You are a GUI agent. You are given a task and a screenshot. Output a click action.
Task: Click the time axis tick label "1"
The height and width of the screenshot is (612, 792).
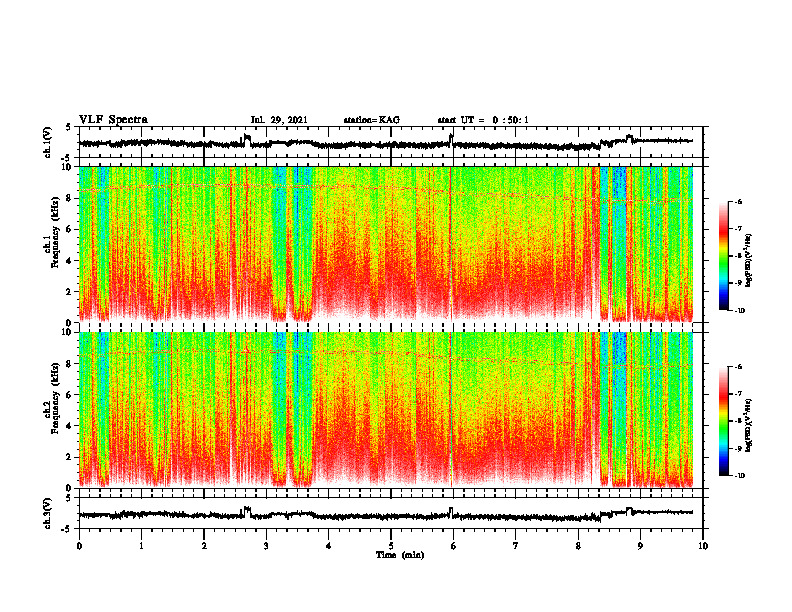141,546
